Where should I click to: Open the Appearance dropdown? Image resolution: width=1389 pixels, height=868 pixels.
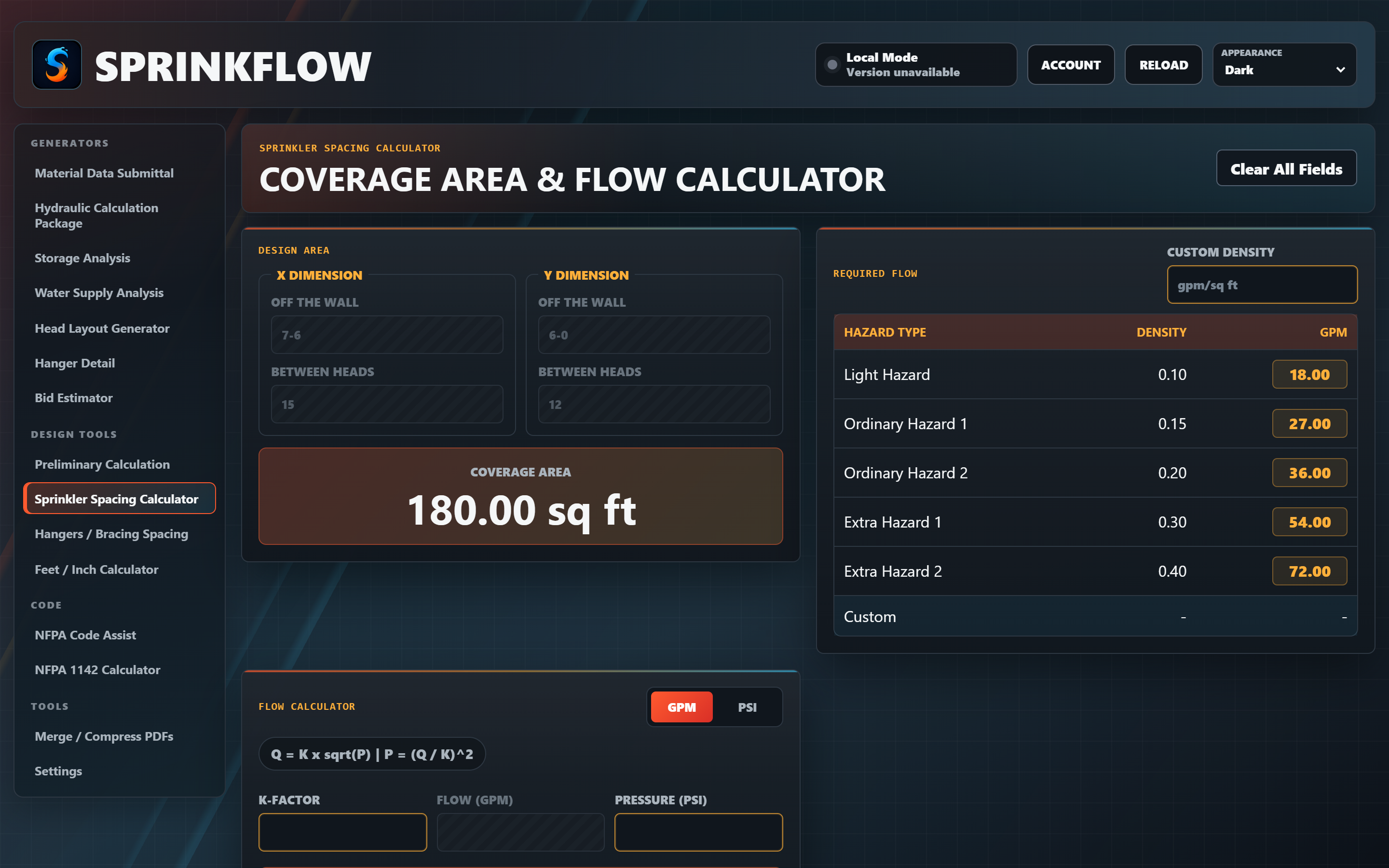[x=1284, y=65]
